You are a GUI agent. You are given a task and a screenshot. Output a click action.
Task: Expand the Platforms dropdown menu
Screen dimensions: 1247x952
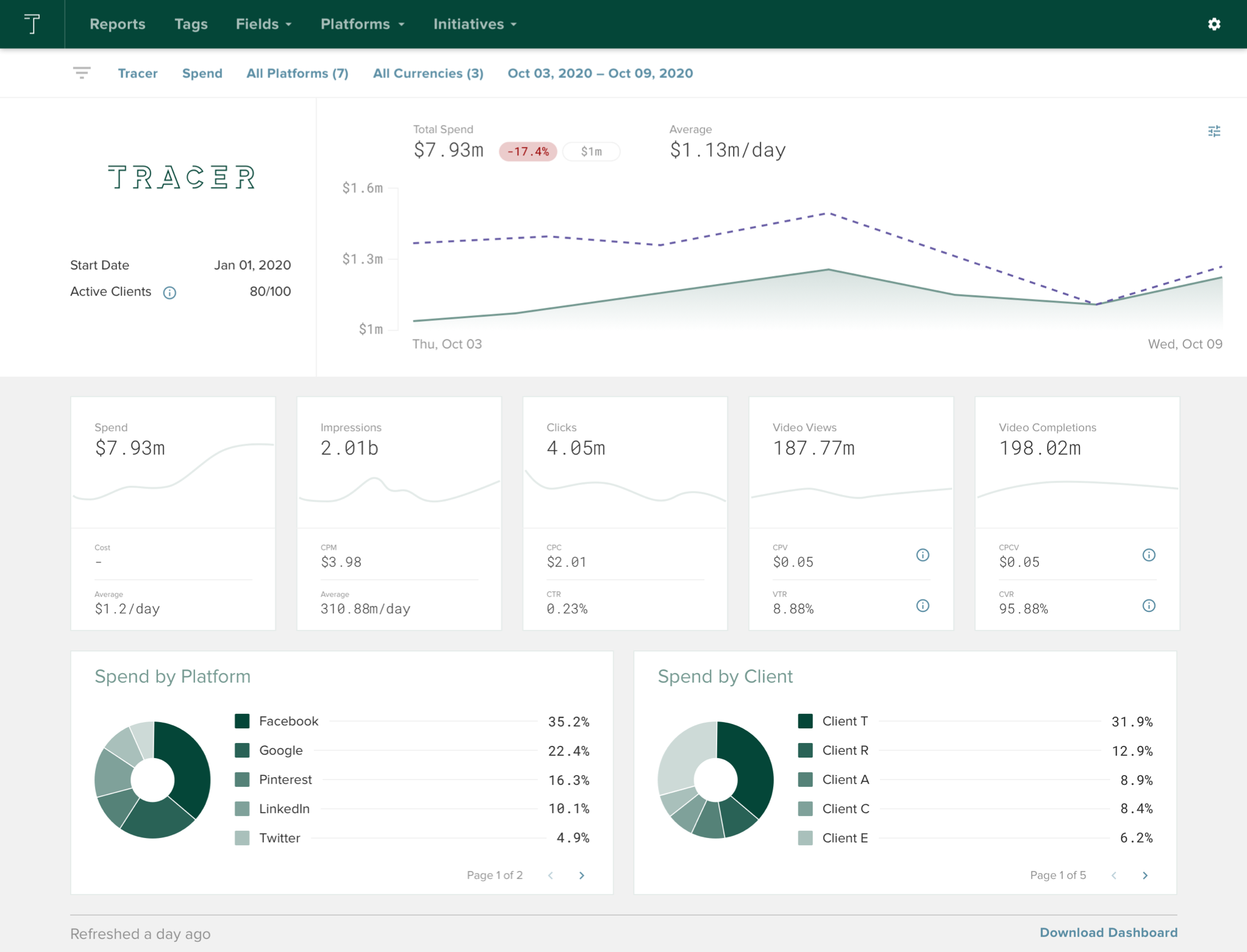pyautogui.click(x=362, y=24)
